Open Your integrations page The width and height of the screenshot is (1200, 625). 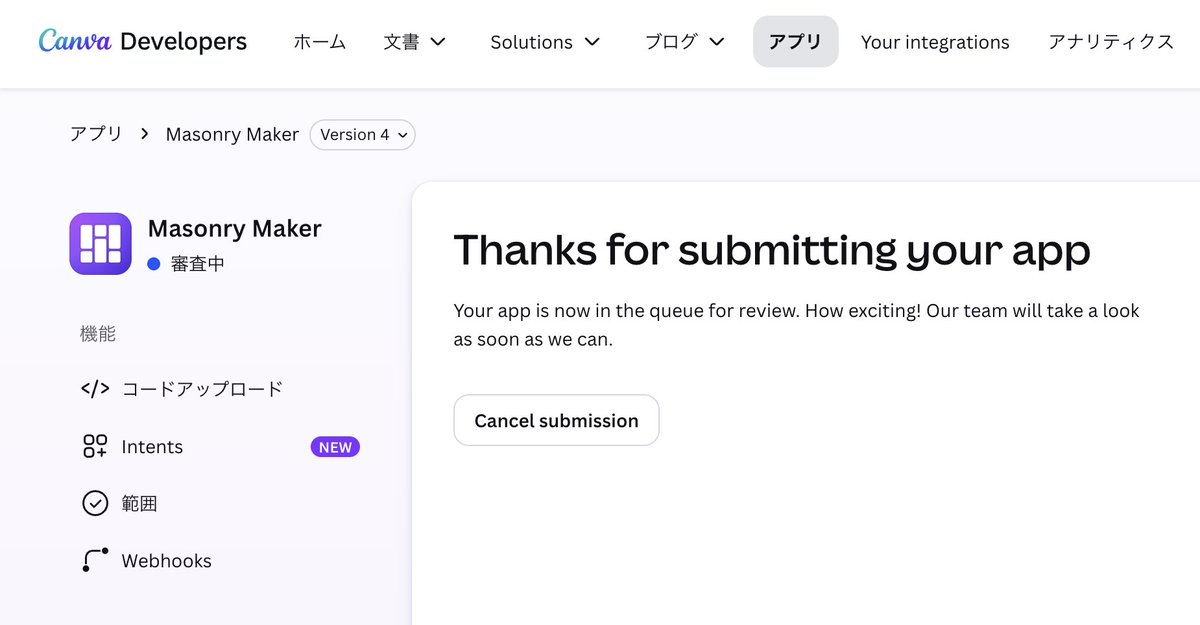(935, 42)
